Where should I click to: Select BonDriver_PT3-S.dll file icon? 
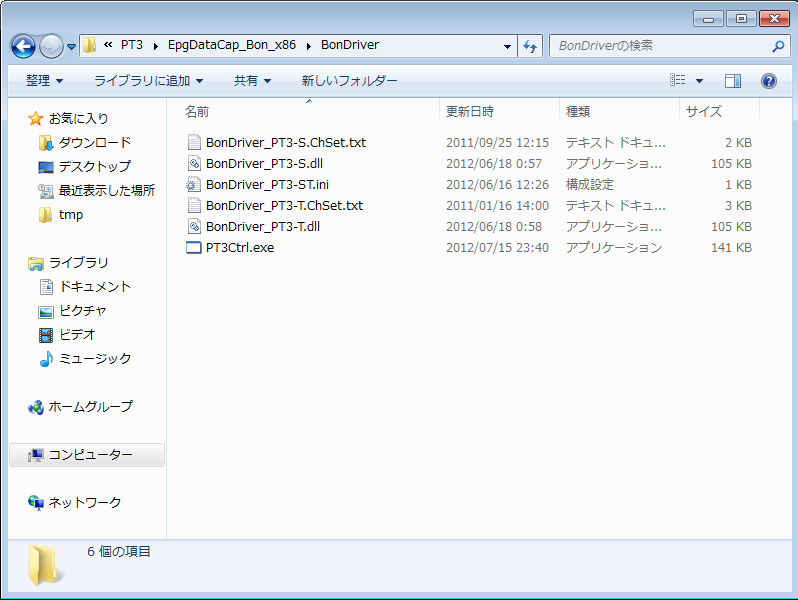(194, 163)
